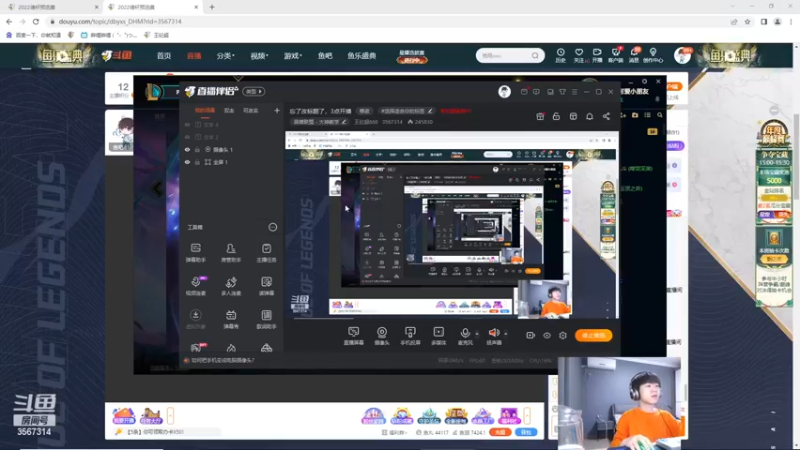This screenshot has height=450, width=800.
Task: Click the 麦克风 microphone icon
Action: 465,333
